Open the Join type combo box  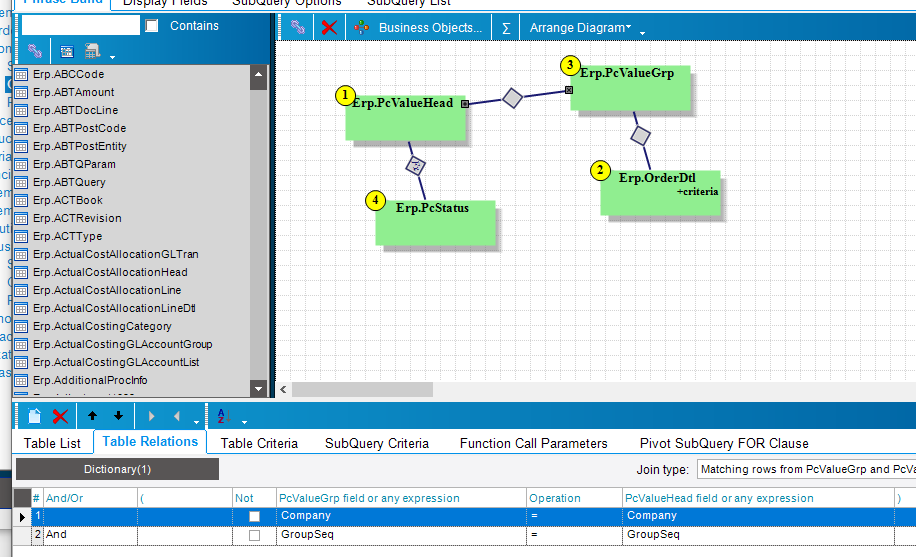[x=806, y=469]
